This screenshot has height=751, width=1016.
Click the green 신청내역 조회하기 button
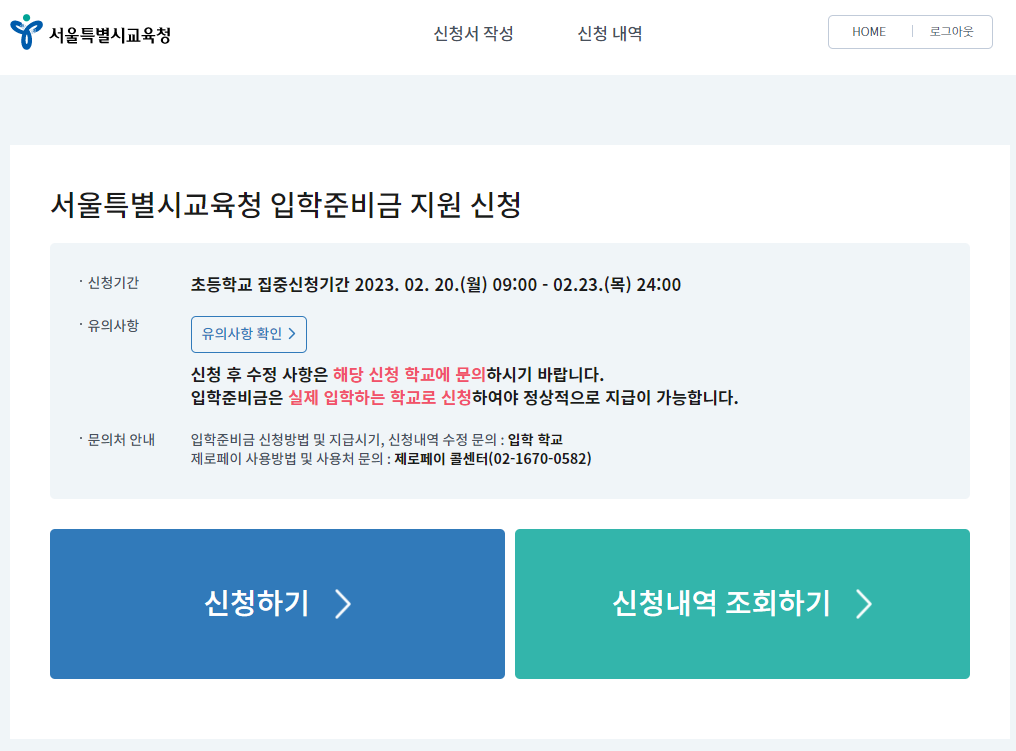[x=742, y=604]
